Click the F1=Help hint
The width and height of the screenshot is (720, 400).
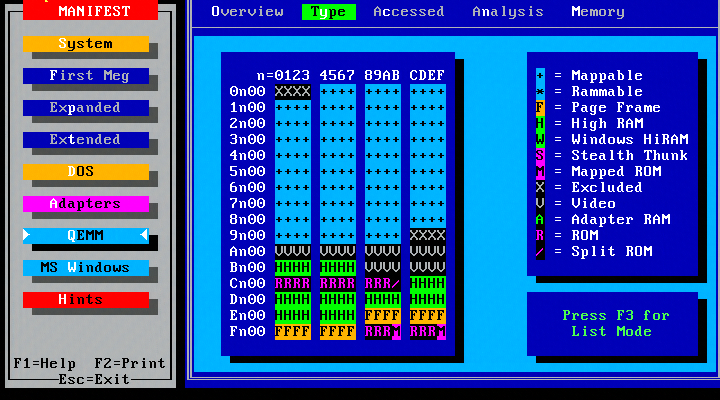tap(45, 364)
